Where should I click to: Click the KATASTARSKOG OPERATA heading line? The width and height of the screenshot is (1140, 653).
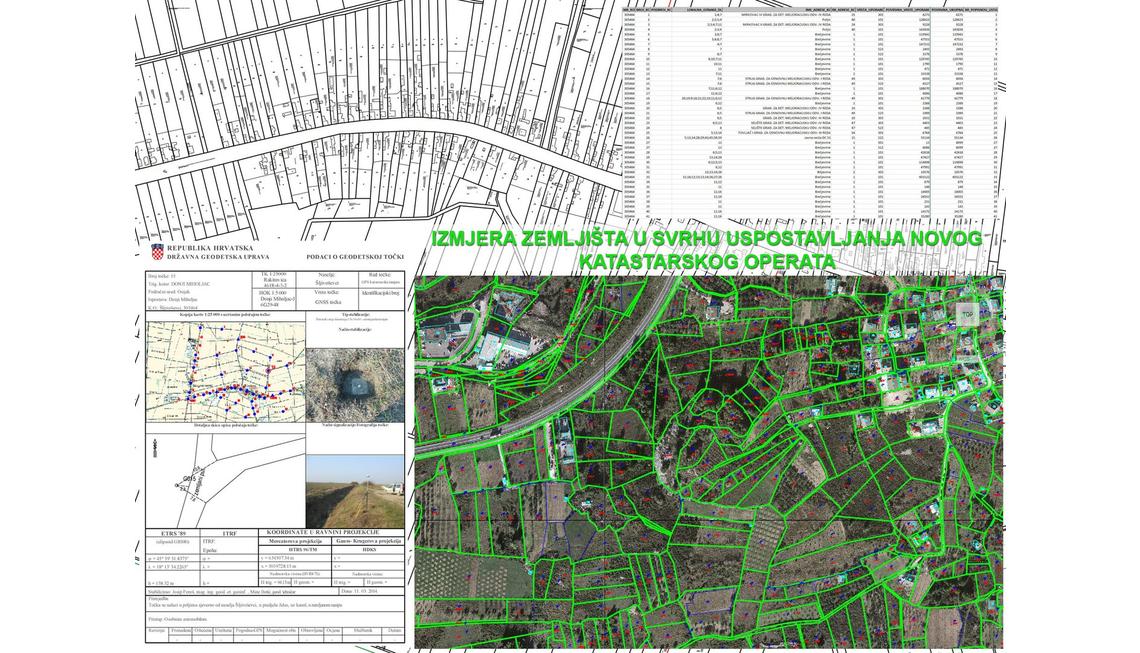[707, 262]
